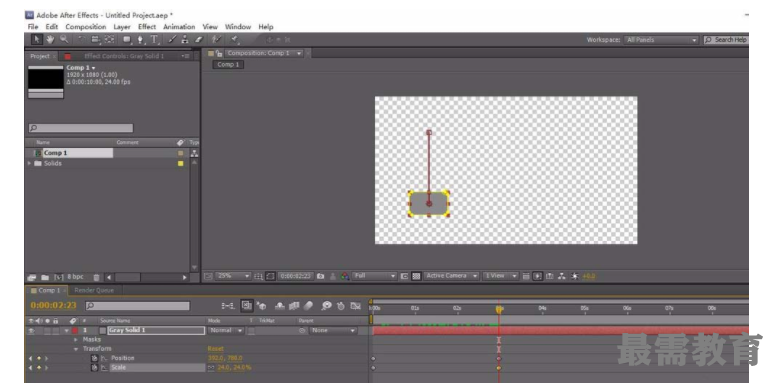Select the Pen tool
Viewport: 769px width, 389px height.
(x=140, y=39)
